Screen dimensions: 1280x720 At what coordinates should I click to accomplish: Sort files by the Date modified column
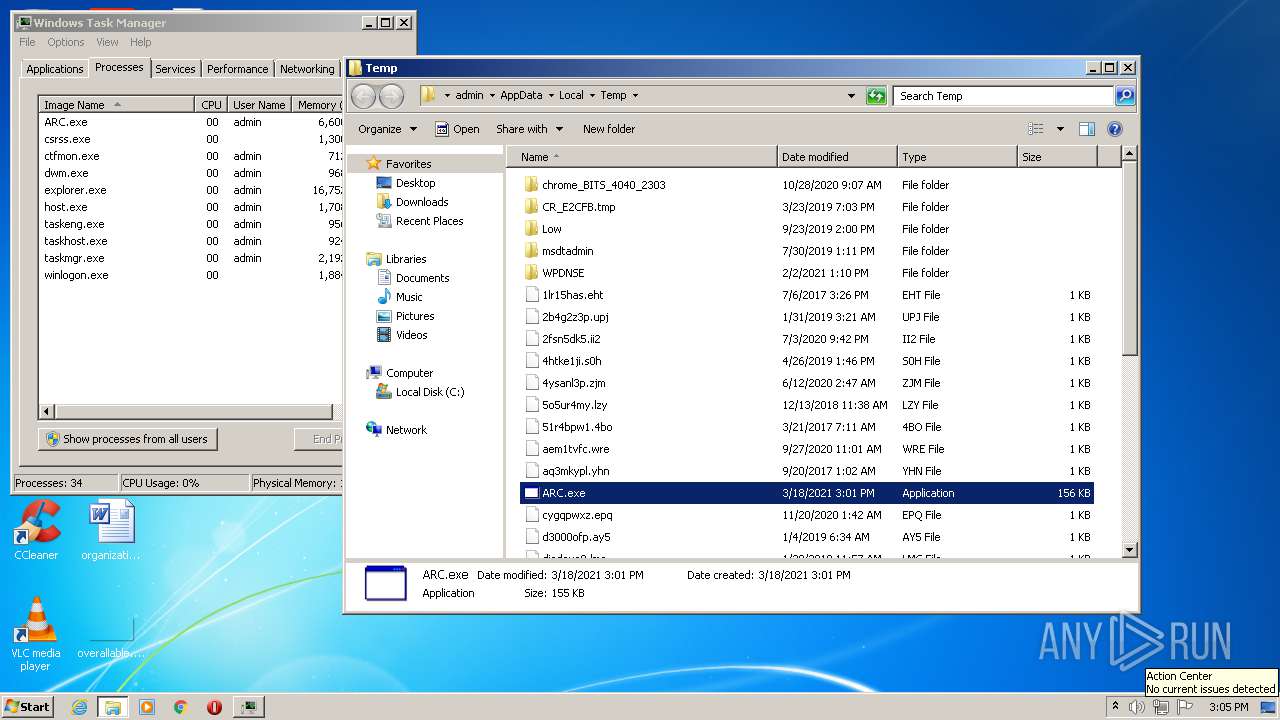tap(837, 157)
